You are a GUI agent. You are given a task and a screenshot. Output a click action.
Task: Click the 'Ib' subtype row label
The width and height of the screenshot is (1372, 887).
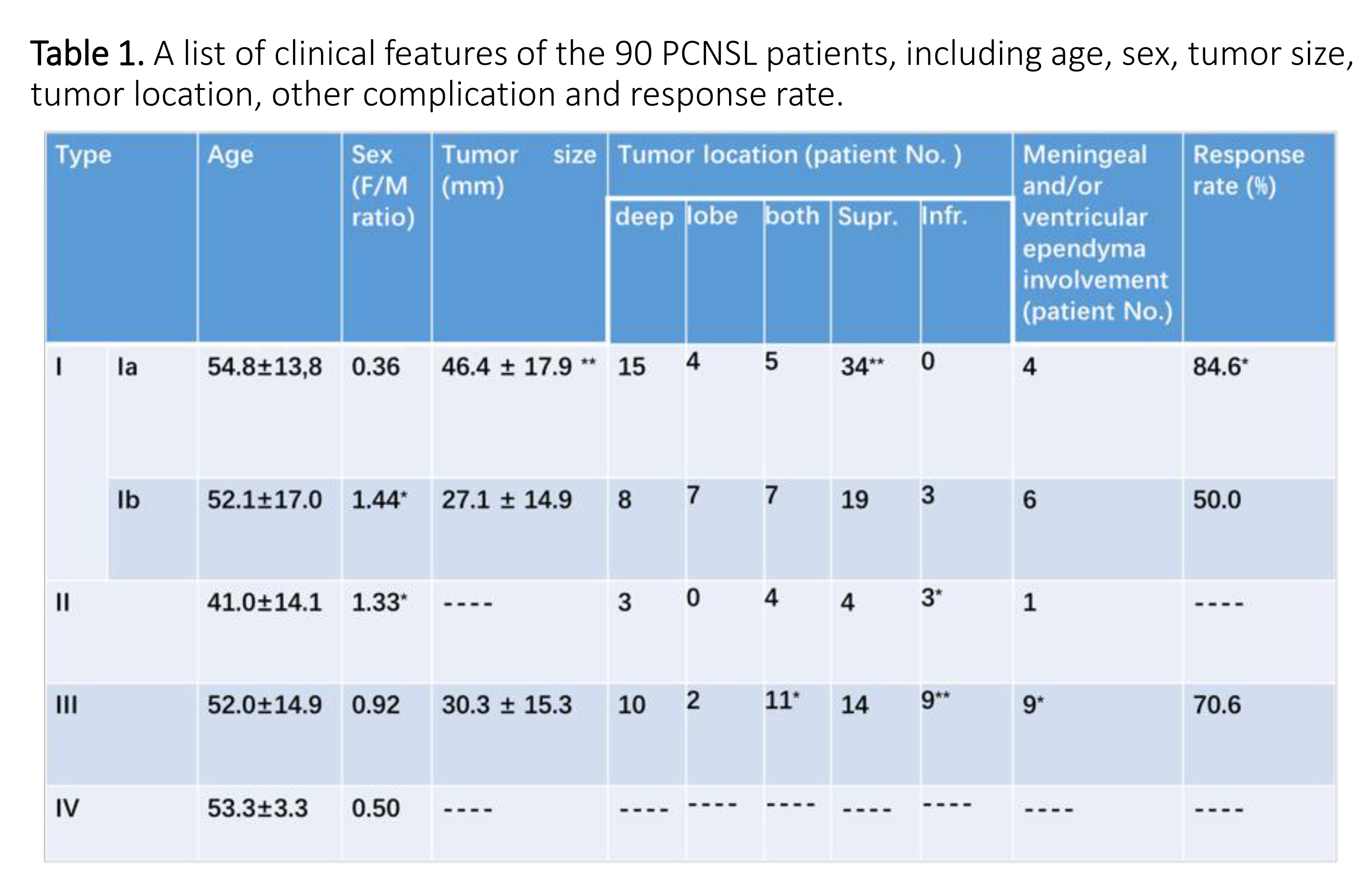(128, 500)
